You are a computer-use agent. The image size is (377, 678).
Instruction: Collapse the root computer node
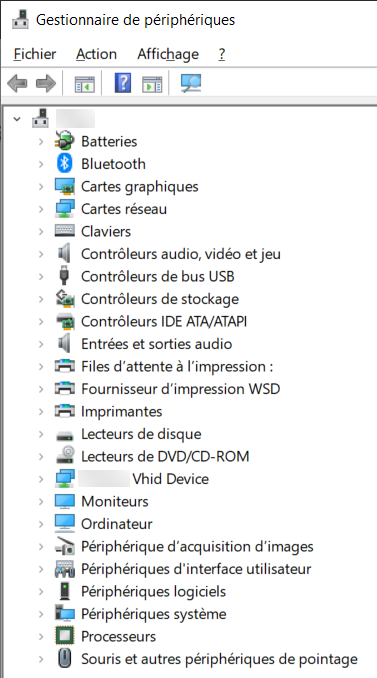pyautogui.click(x=17, y=118)
